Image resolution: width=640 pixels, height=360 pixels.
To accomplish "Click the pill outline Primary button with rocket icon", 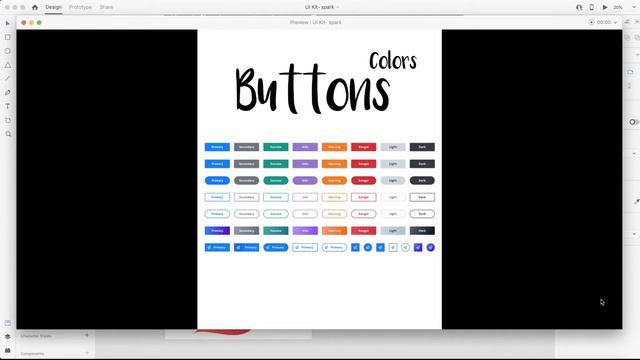I will pos(334,247).
